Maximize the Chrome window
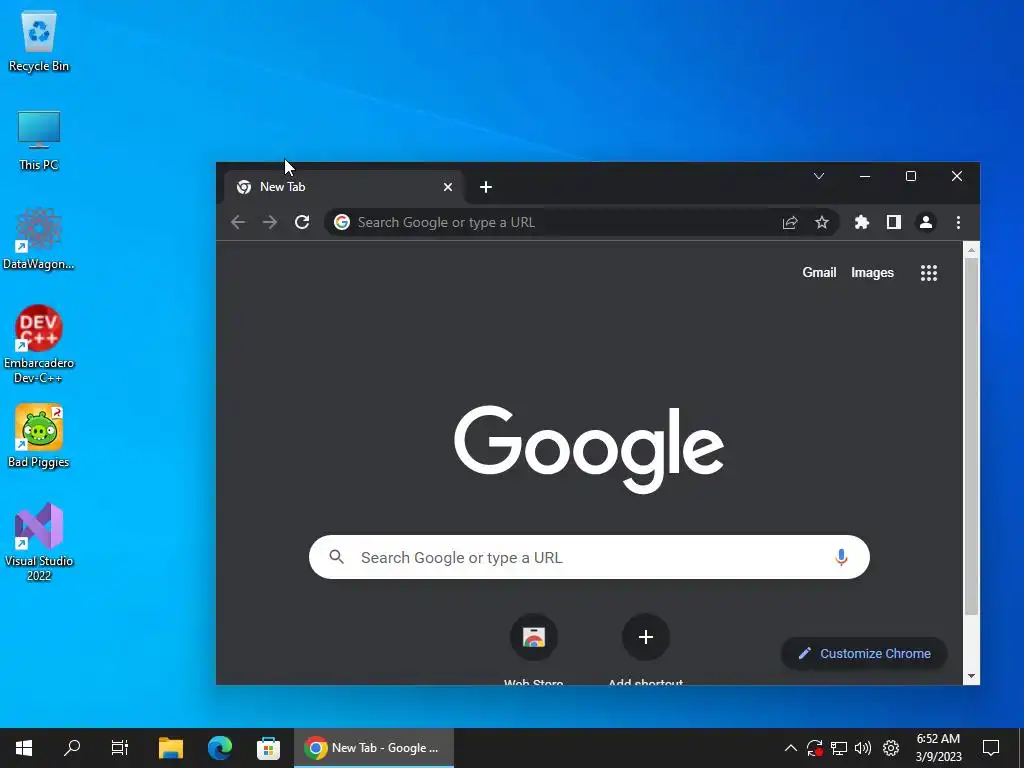 911,176
